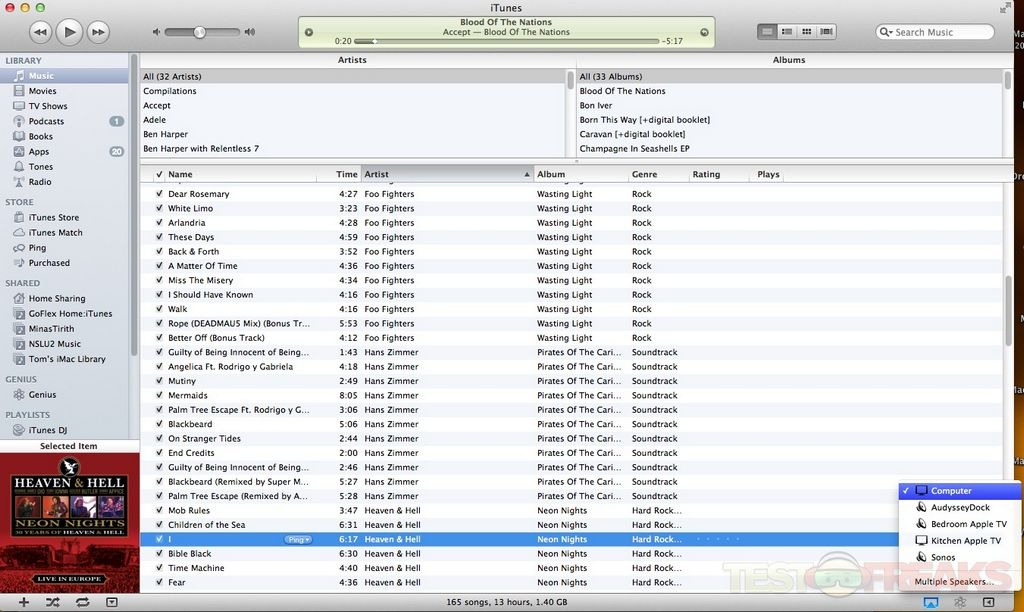The image size is (1024, 612).
Task: Click the Play button
Action: [69, 32]
